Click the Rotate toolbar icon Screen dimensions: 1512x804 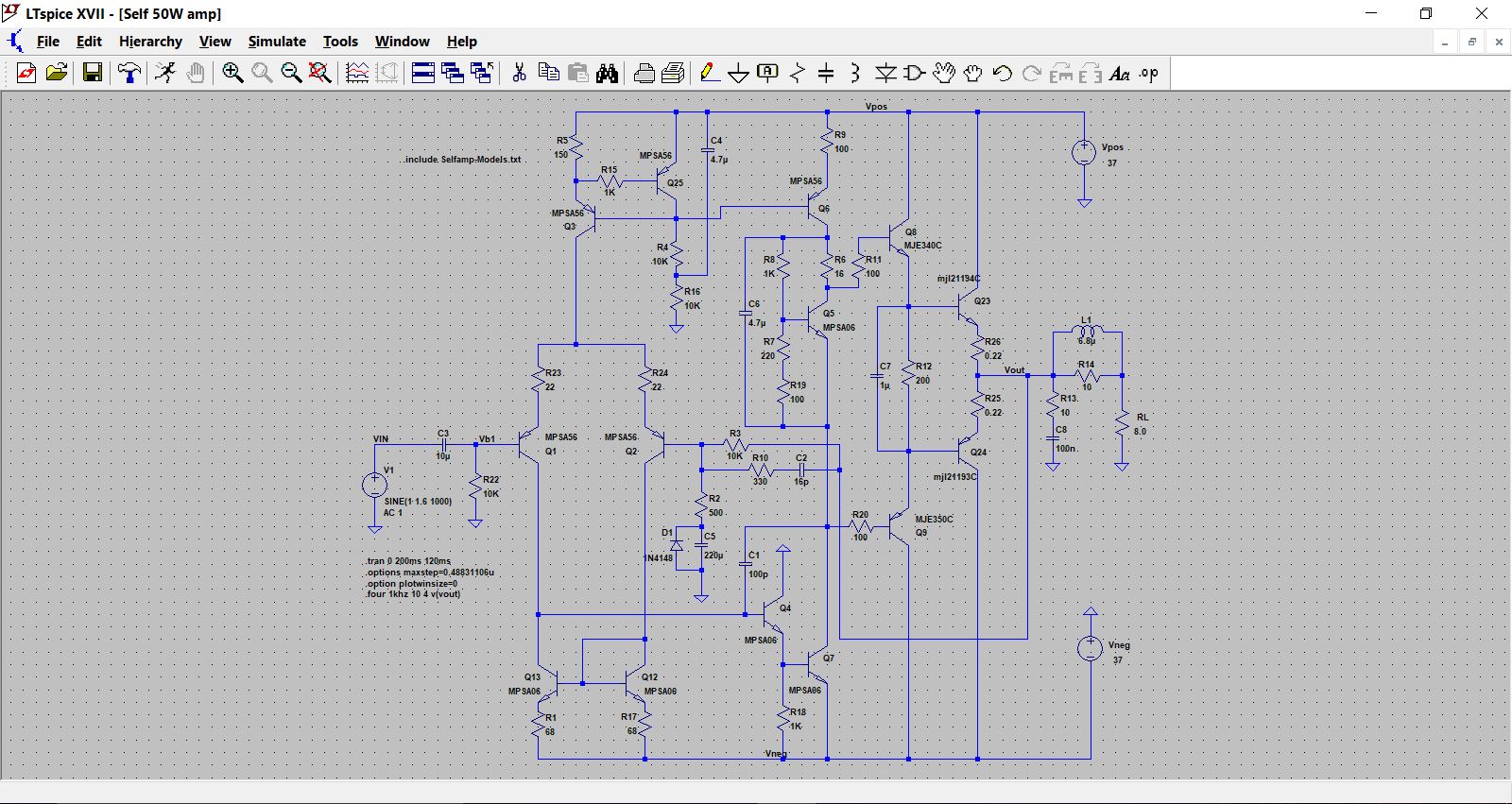click(1061, 73)
